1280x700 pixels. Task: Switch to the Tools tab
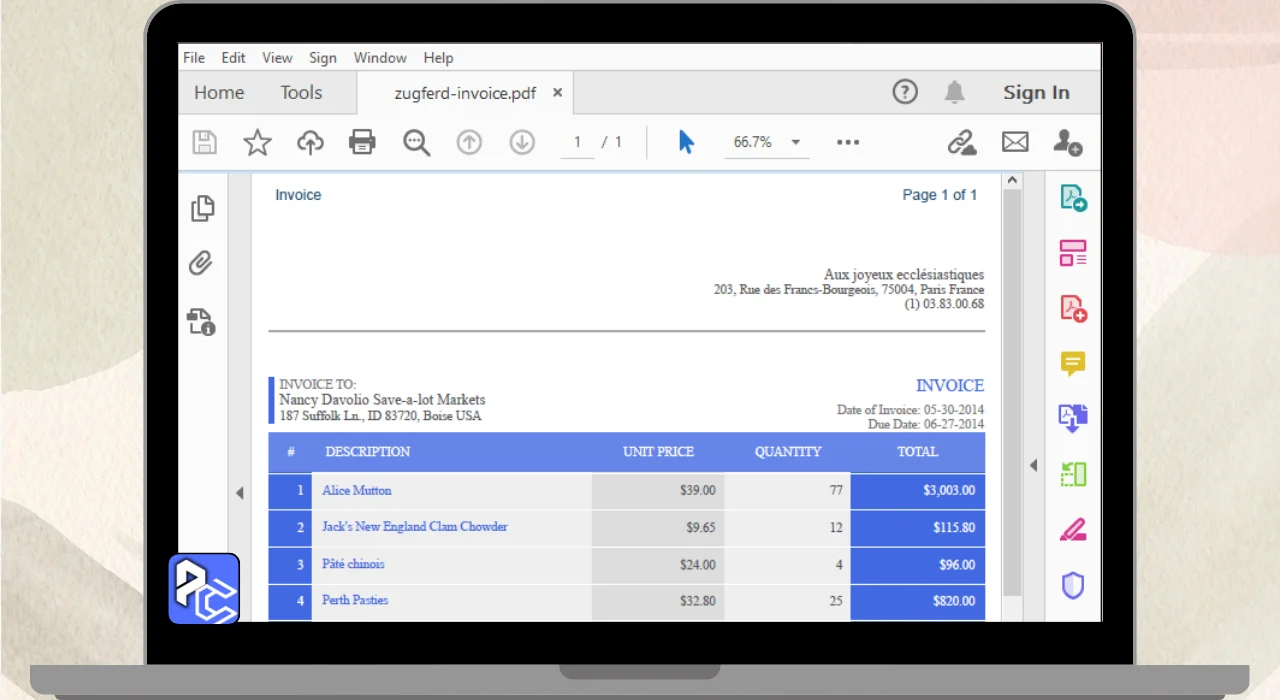(301, 93)
